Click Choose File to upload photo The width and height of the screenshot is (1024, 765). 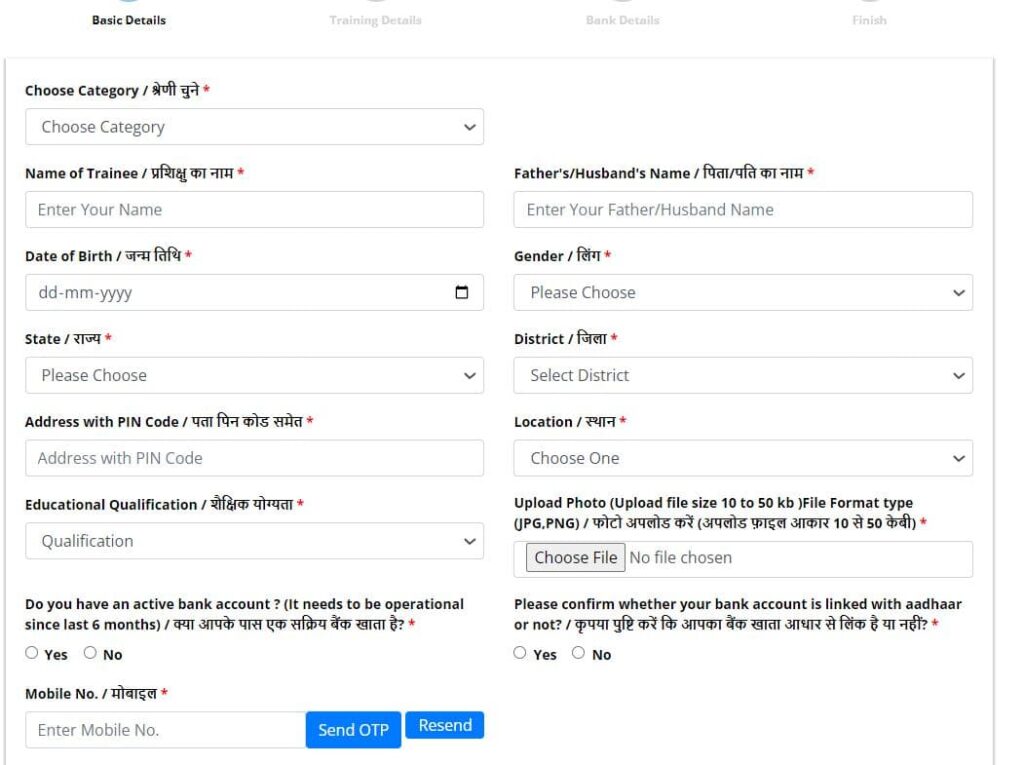click(x=575, y=558)
